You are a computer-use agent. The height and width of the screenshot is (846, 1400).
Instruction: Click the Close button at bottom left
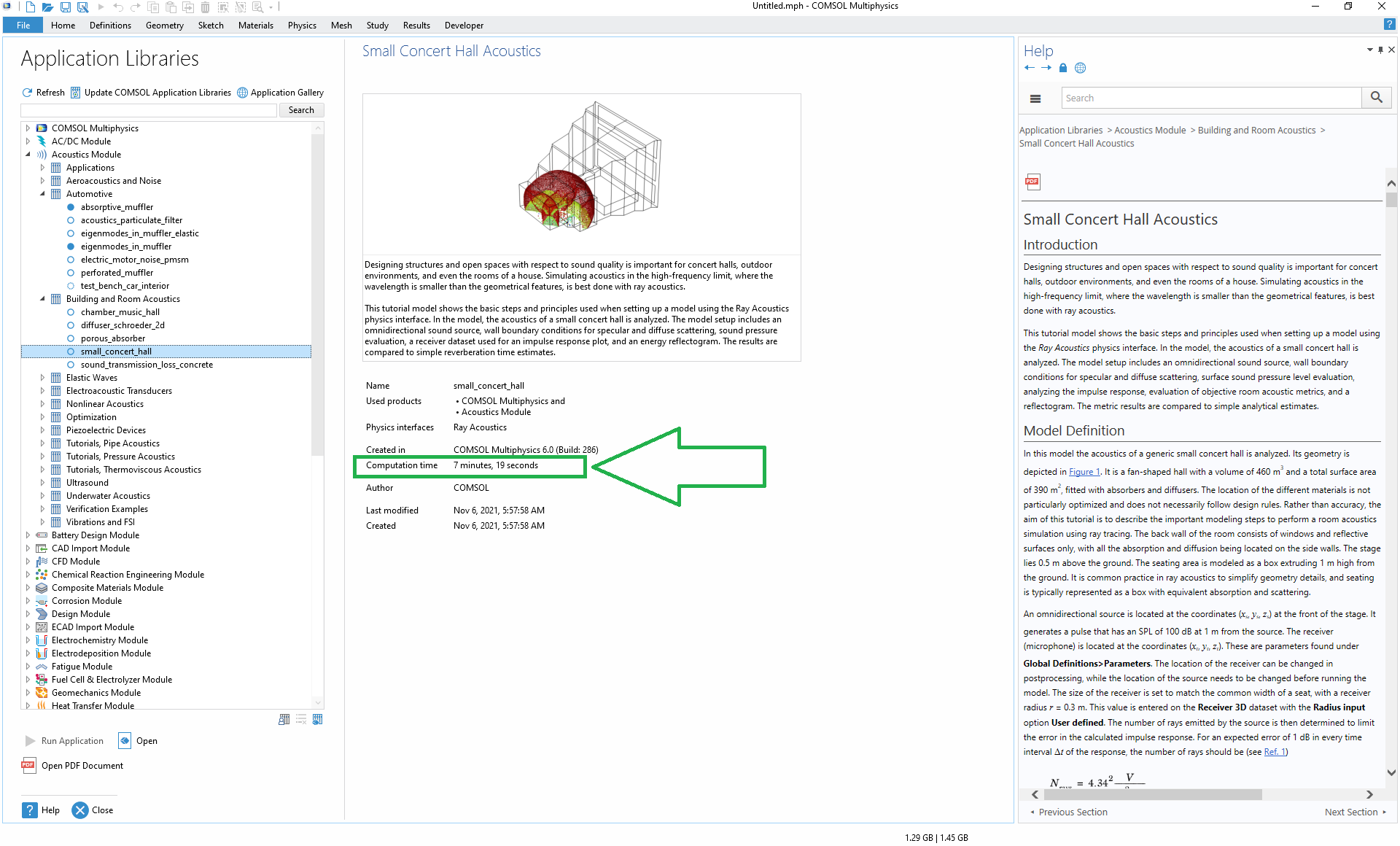coord(93,810)
